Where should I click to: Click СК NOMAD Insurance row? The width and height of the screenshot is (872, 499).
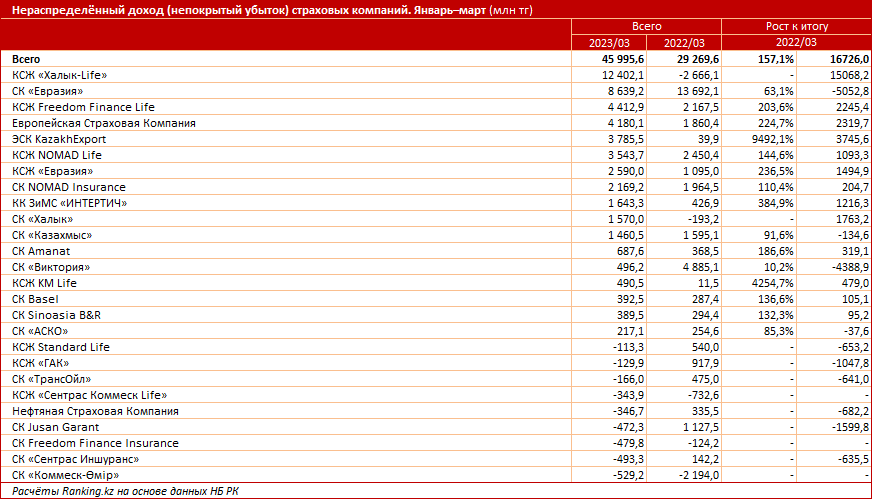(436, 187)
